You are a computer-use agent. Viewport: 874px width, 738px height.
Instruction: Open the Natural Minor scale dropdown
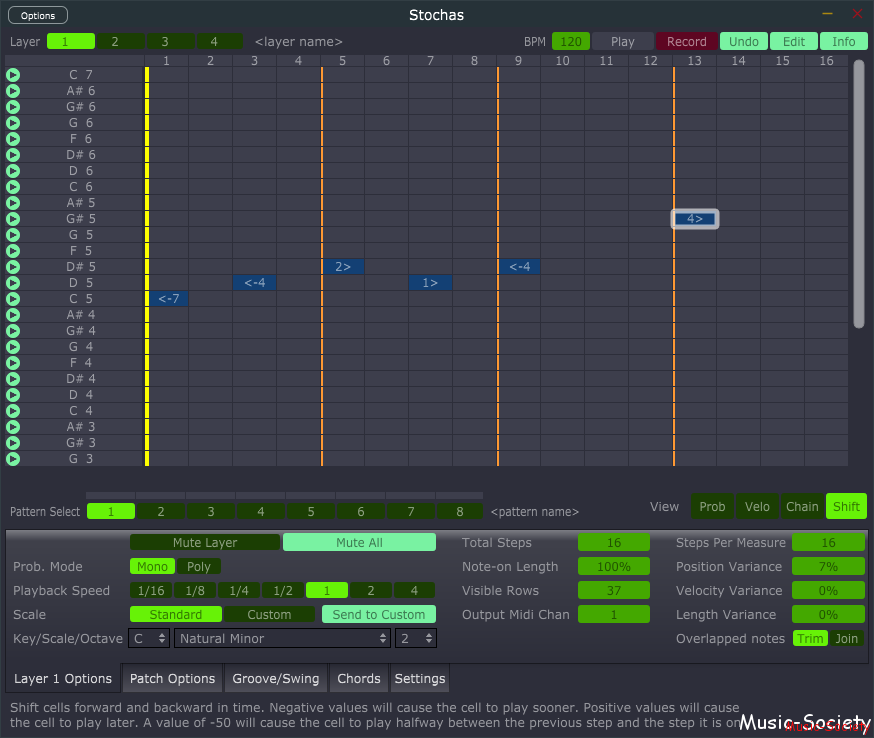coord(281,639)
